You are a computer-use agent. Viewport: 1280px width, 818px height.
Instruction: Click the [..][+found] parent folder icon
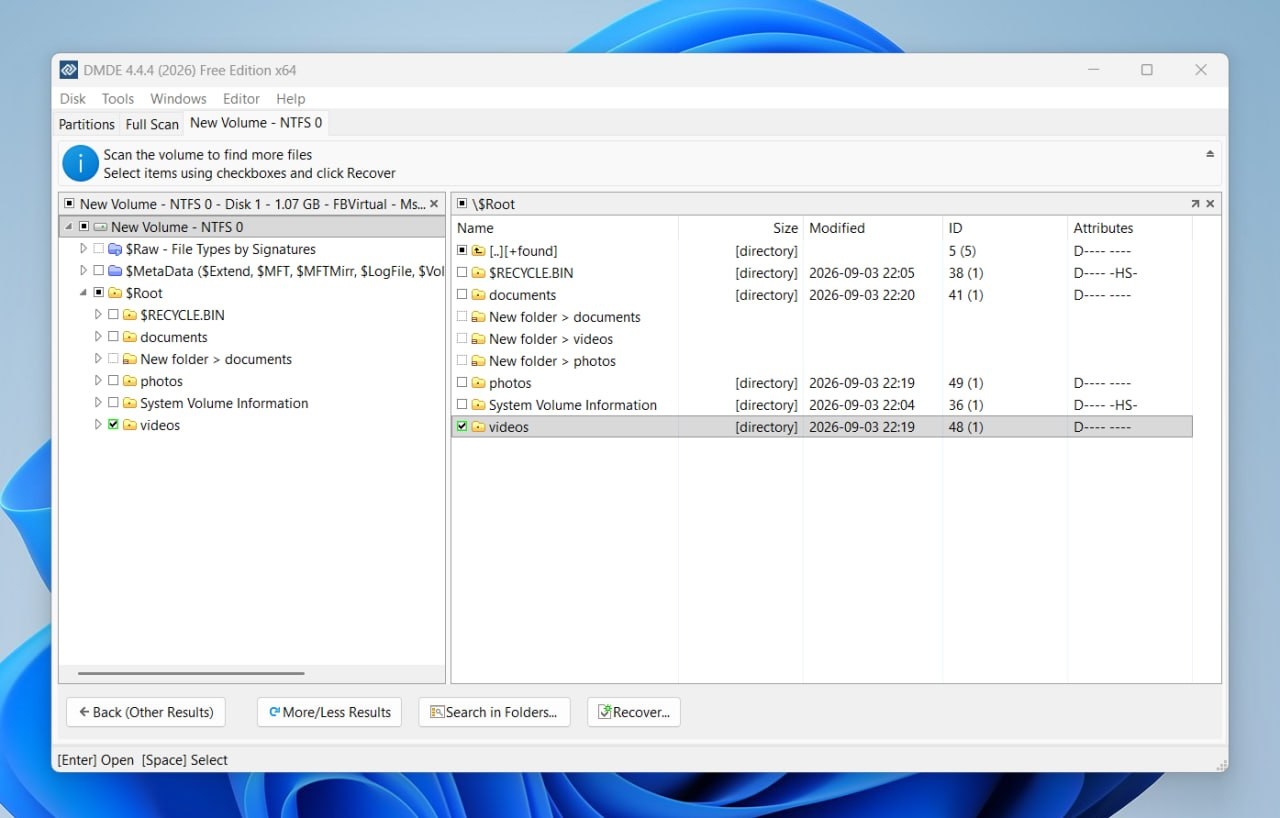(x=478, y=251)
